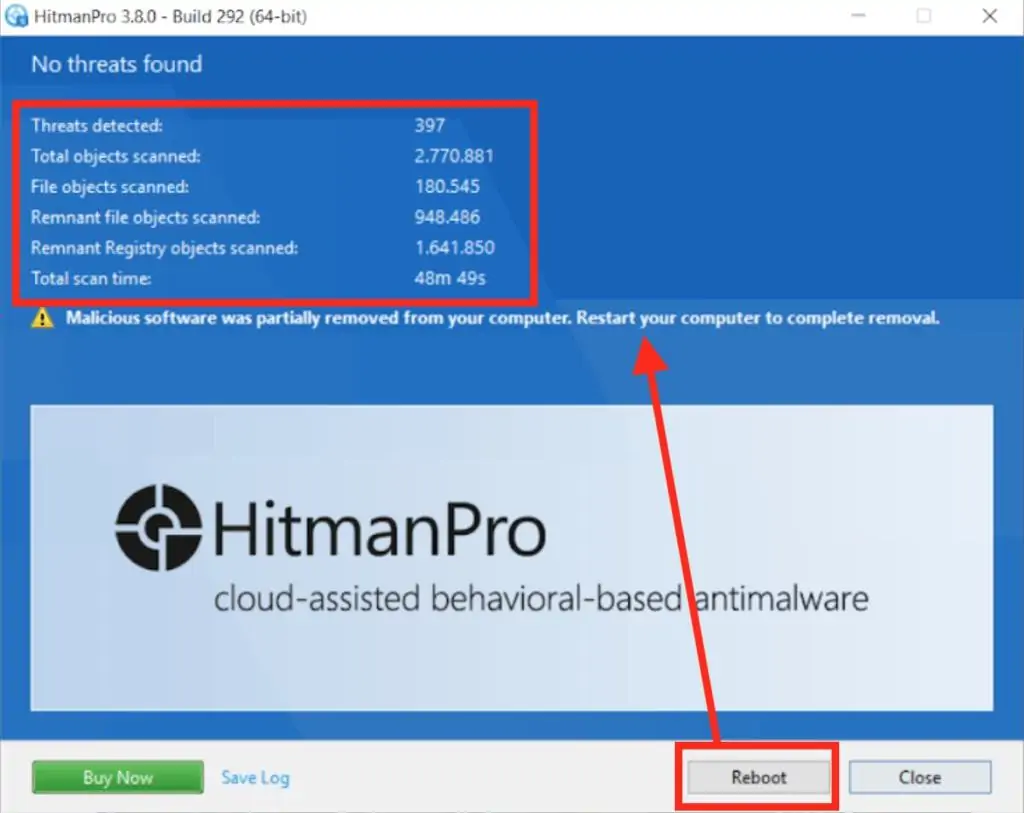The width and height of the screenshot is (1024, 813).
Task: Close the window with the X button
Action: [989, 16]
